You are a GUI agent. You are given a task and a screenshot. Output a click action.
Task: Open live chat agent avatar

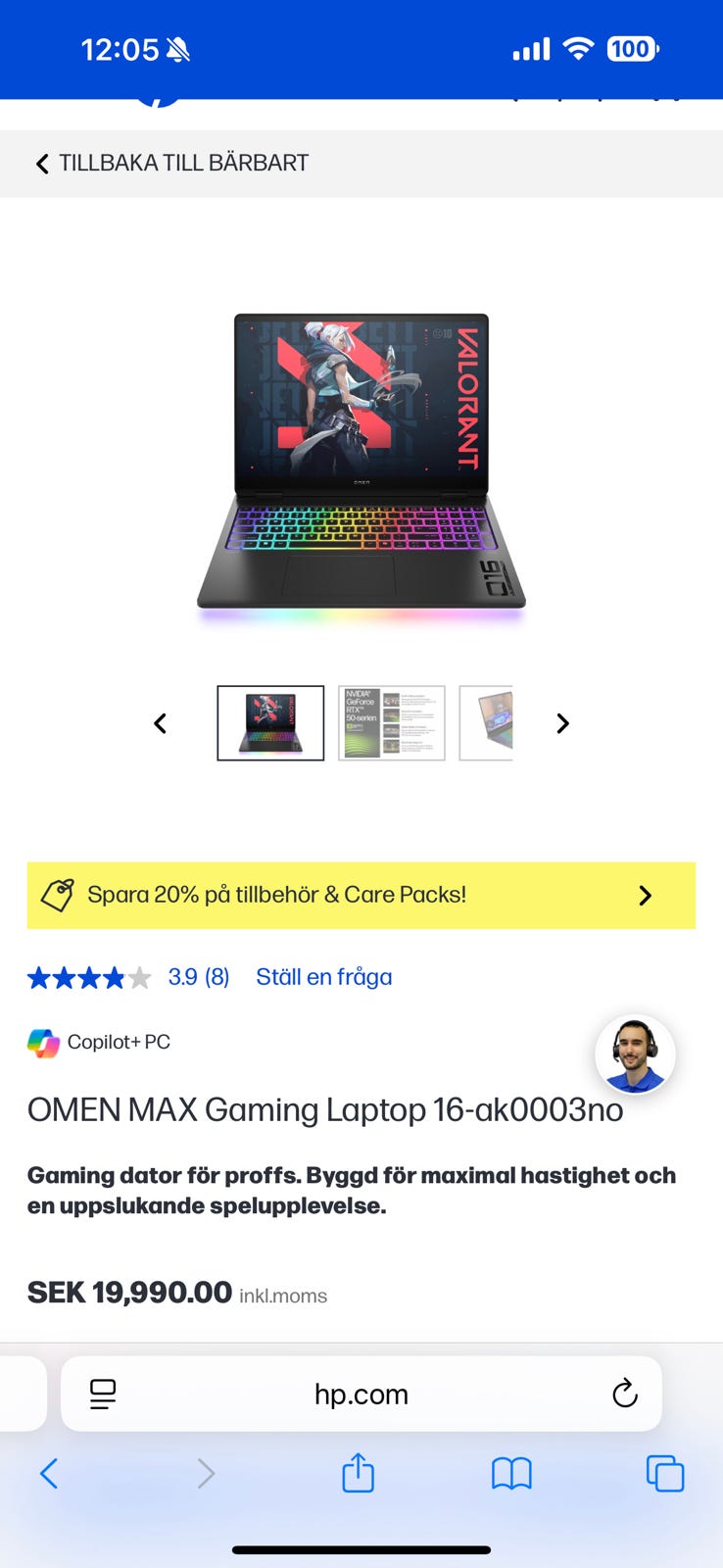point(636,1054)
